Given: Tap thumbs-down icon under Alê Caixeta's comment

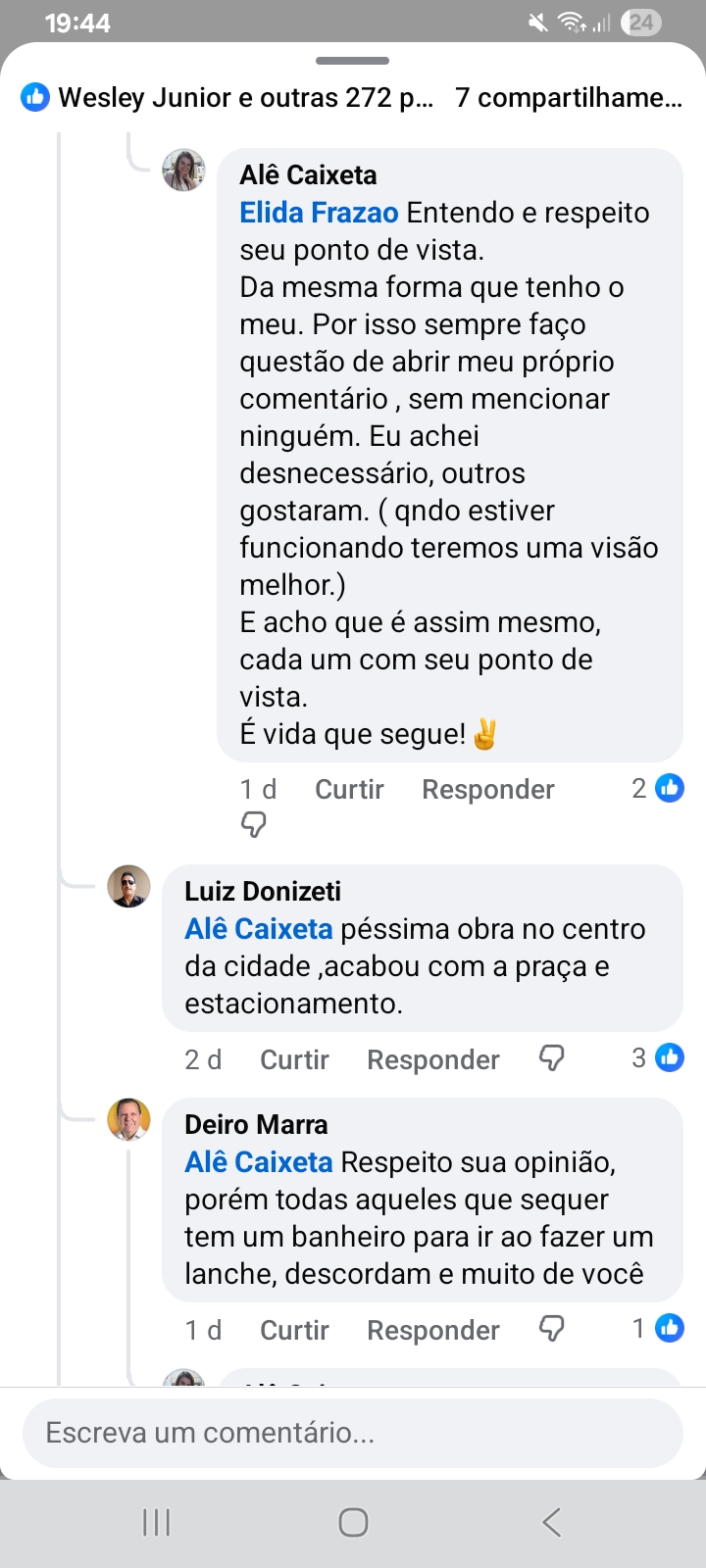Looking at the screenshot, I should (x=253, y=826).
